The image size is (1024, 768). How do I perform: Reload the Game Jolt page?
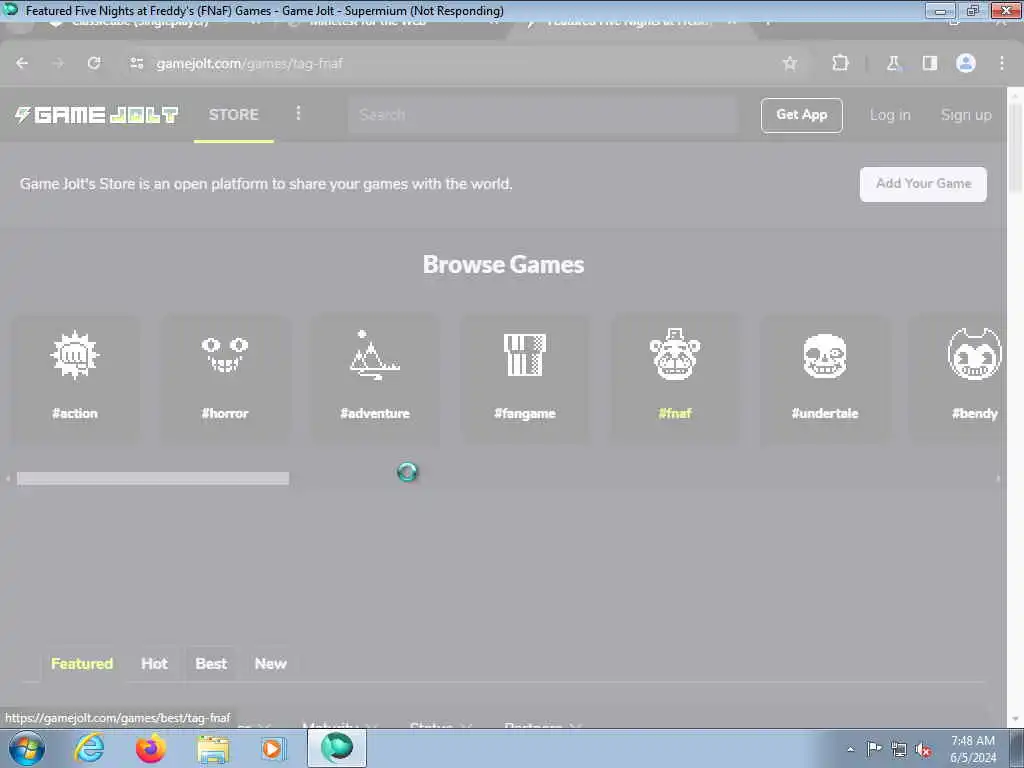94,63
